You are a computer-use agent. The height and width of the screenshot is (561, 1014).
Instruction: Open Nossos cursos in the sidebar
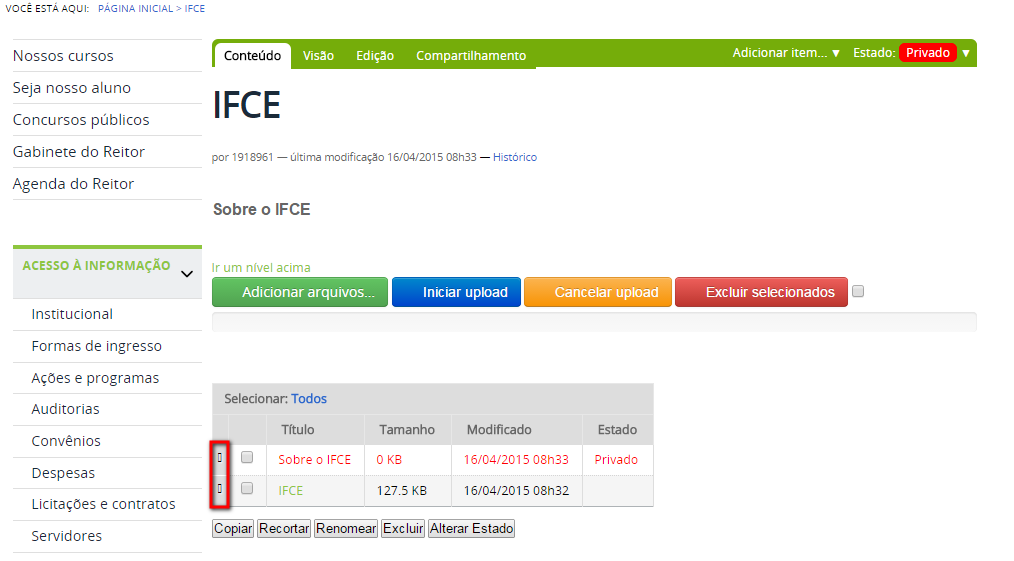[x=63, y=56]
